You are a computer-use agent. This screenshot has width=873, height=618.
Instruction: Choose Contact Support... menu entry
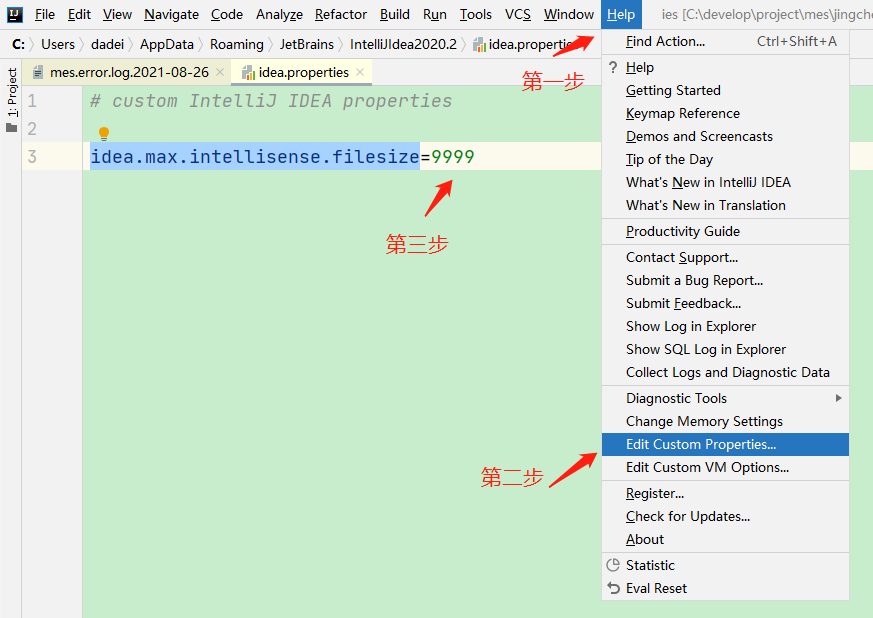725,257
